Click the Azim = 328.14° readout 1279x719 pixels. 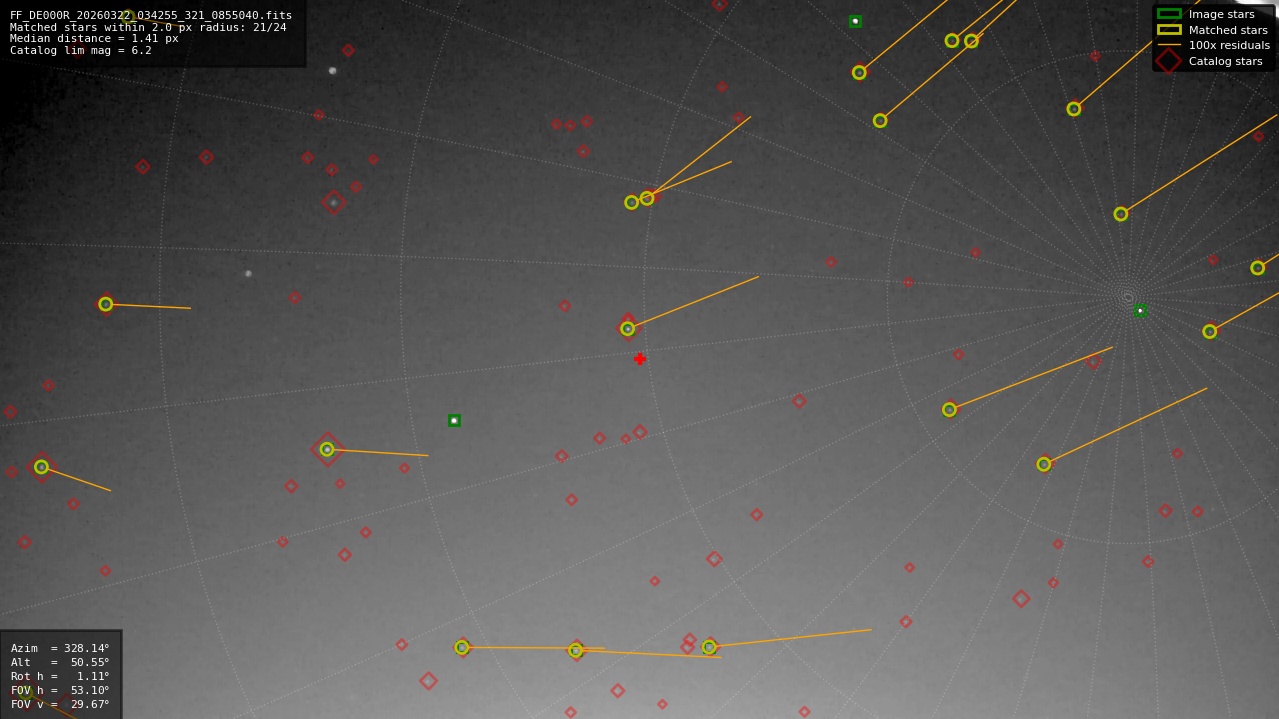click(x=58, y=648)
